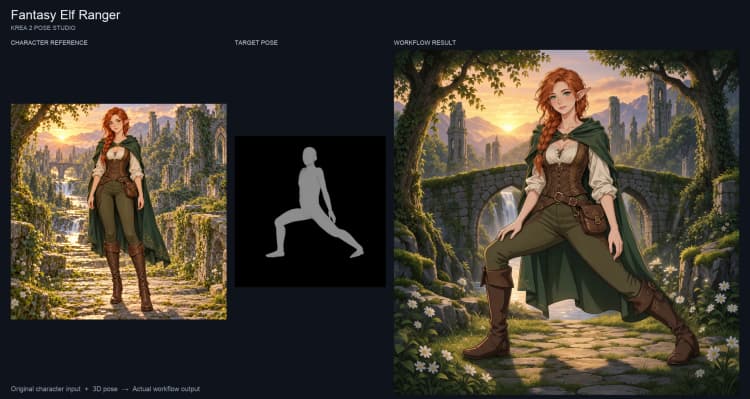The width and height of the screenshot is (750, 399).
Task: Open the character reference elf image
Action: (x=119, y=211)
